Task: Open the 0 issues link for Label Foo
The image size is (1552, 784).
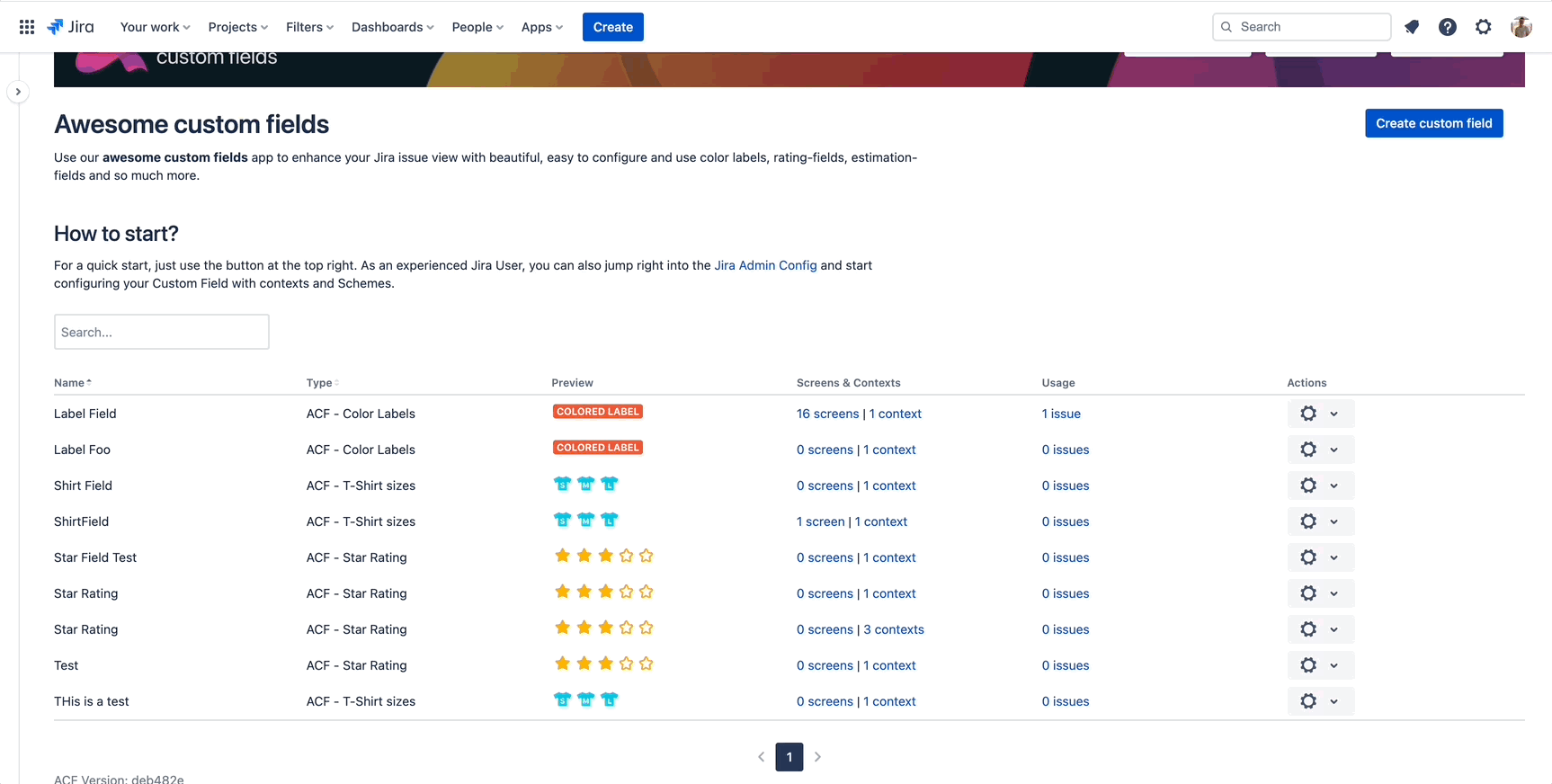Action: click(1066, 450)
